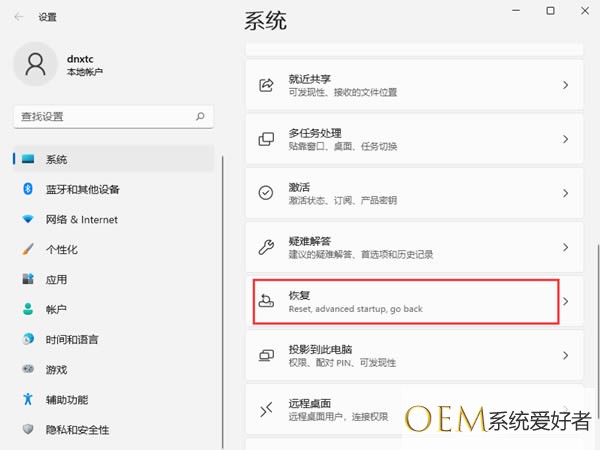Viewport: 600px width, 450px height.
Task: Expand the 恢复 row chevron
Action: click(565, 301)
